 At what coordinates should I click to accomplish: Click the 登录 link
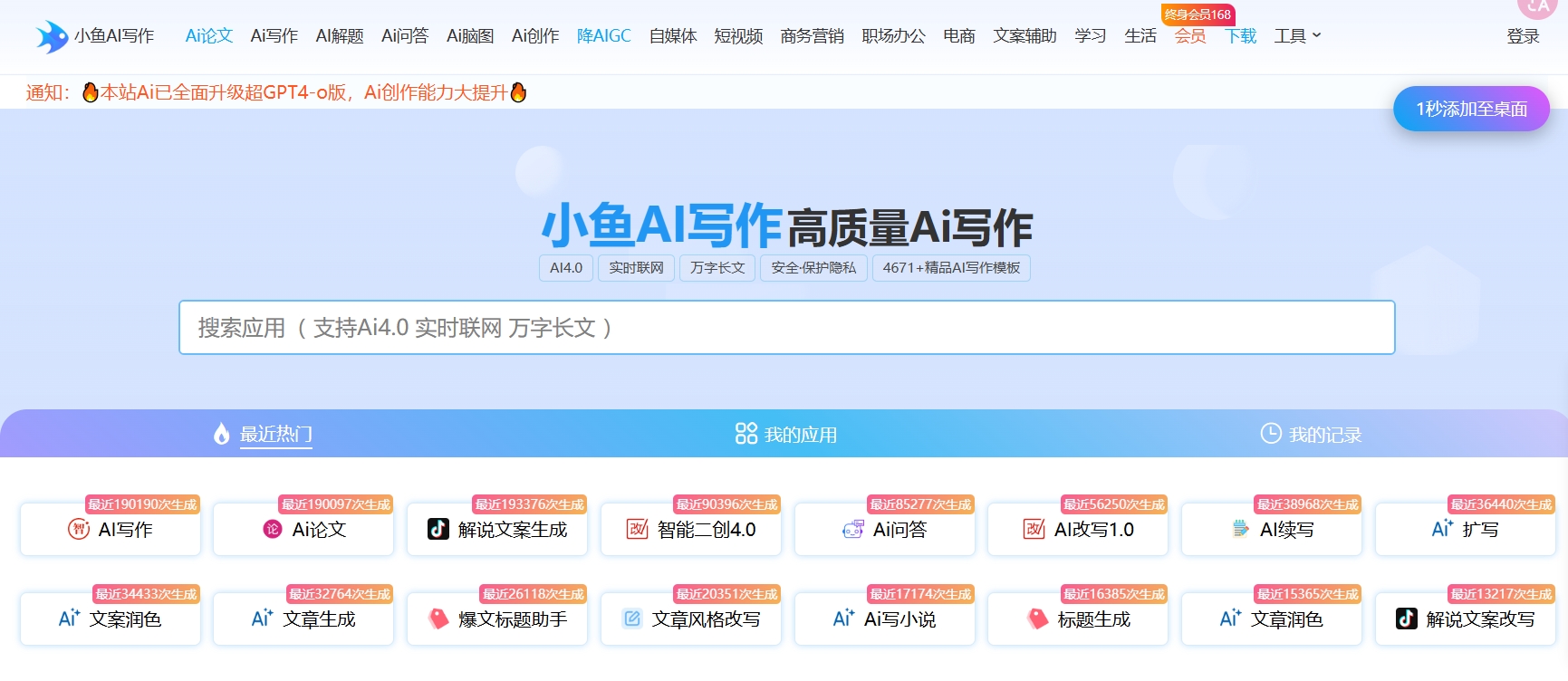(x=1523, y=36)
